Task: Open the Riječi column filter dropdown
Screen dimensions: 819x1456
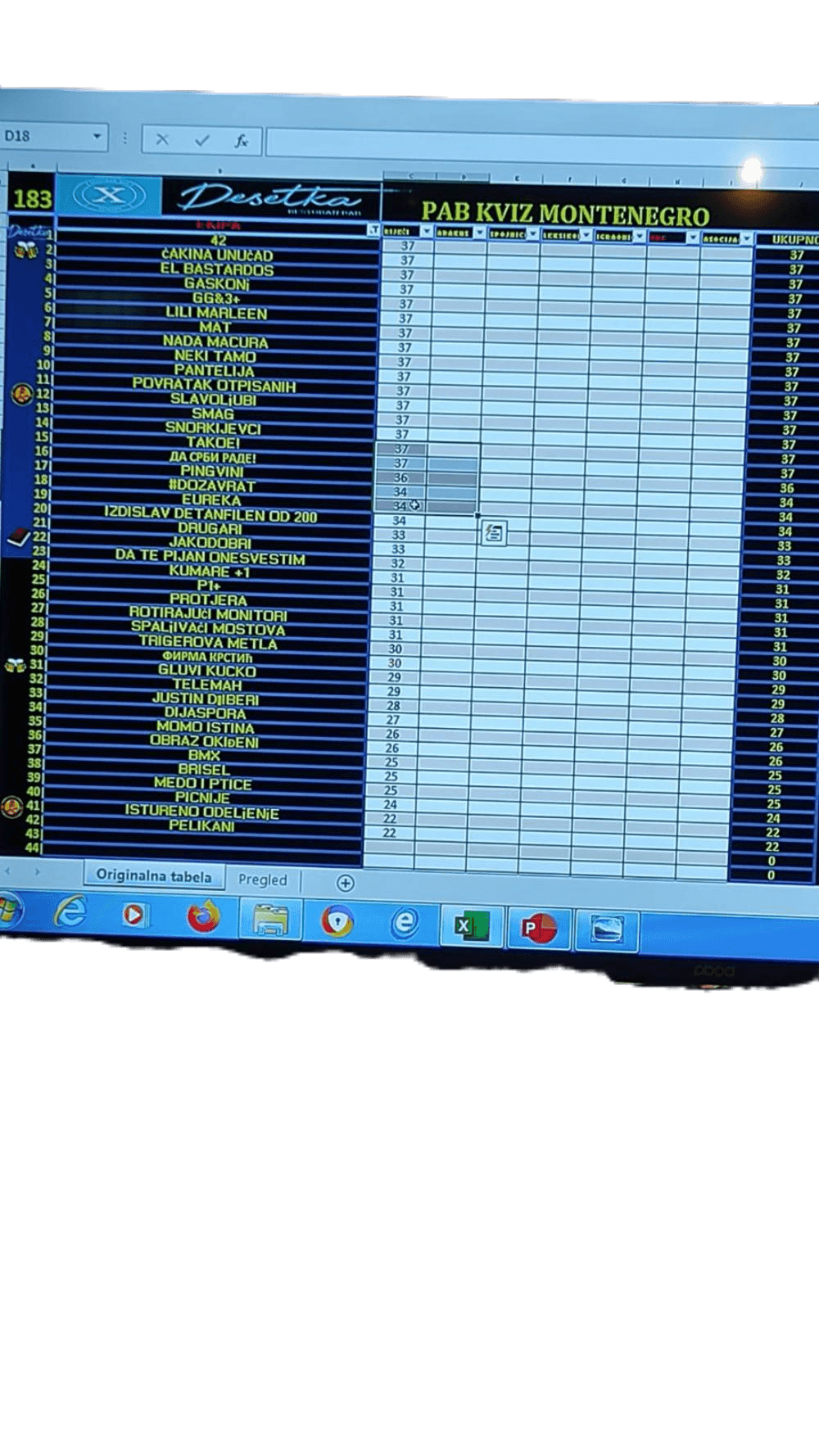Action: [x=426, y=232]
